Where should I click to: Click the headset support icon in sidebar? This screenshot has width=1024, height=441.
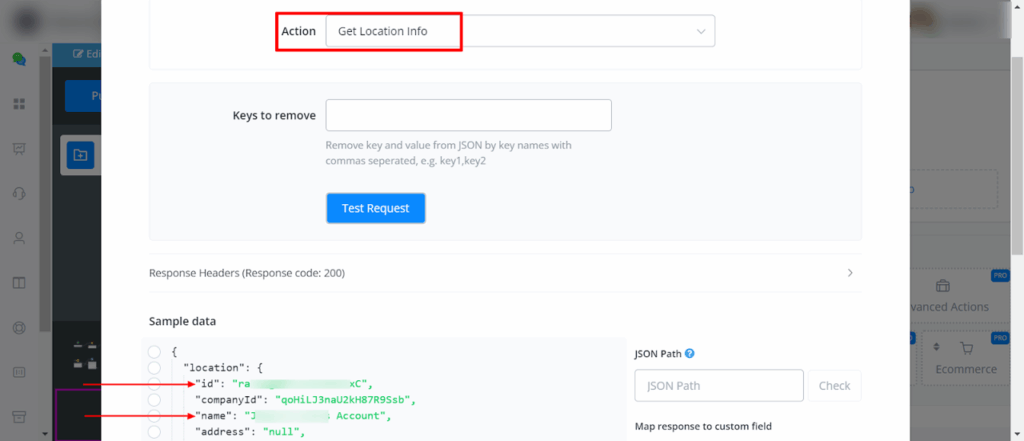tap(18, 193)
